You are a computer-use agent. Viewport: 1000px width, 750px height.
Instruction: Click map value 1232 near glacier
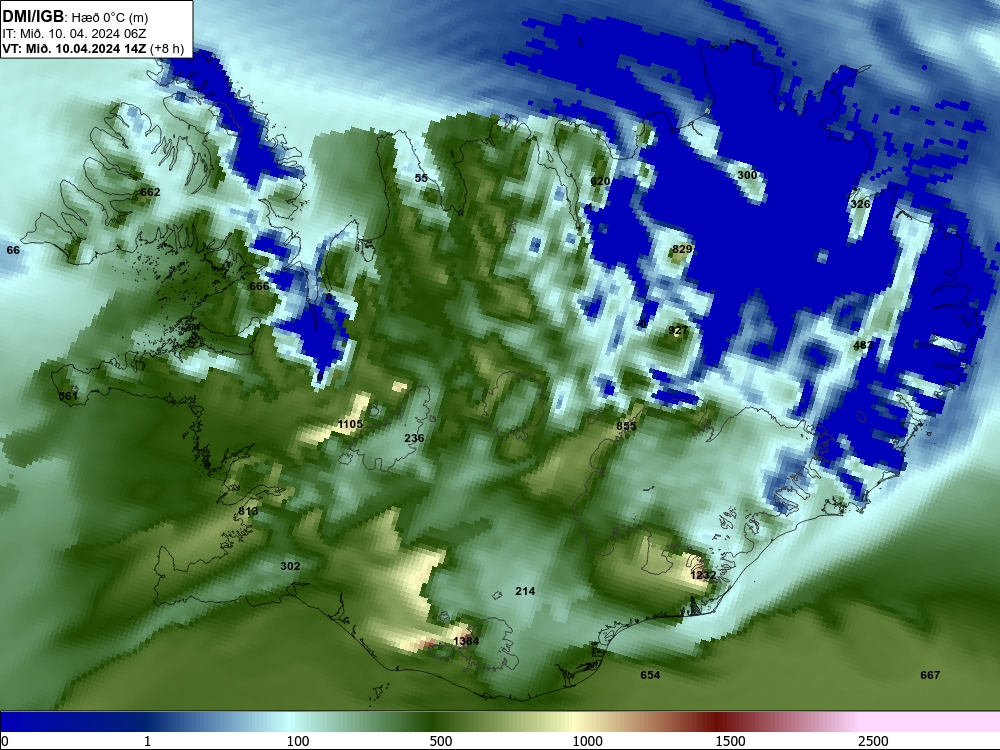coord(703,575)
